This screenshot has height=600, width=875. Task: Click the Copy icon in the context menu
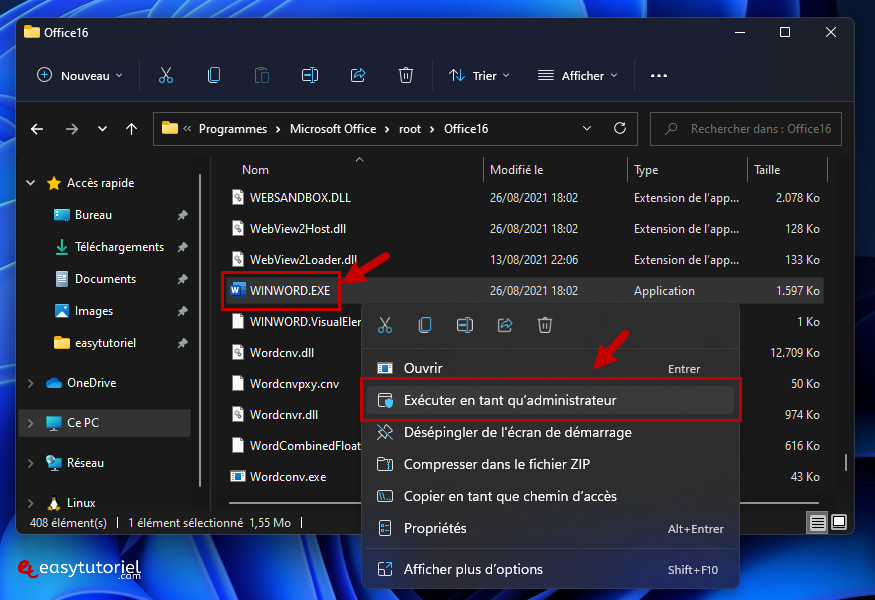[425, 325]
